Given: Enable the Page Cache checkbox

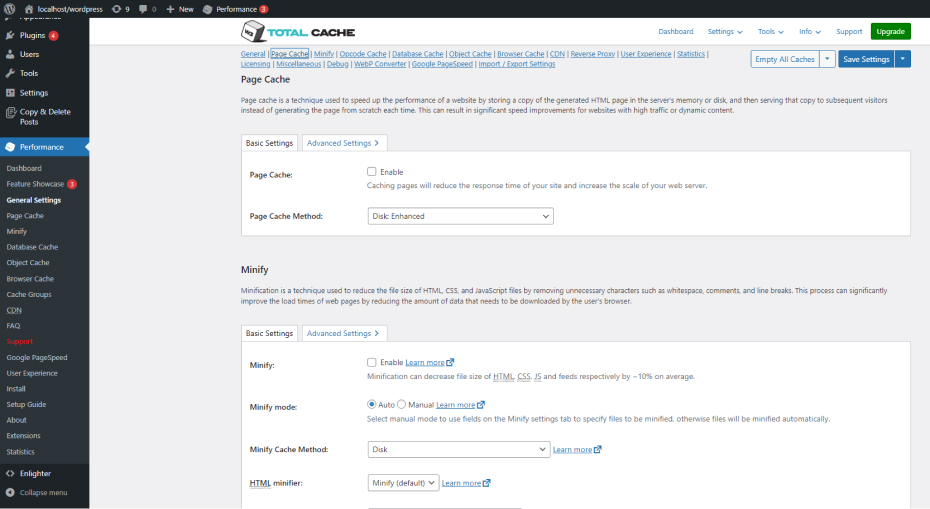Looking at the screenshot, I should pyautogui.click(x=371, y=171).
